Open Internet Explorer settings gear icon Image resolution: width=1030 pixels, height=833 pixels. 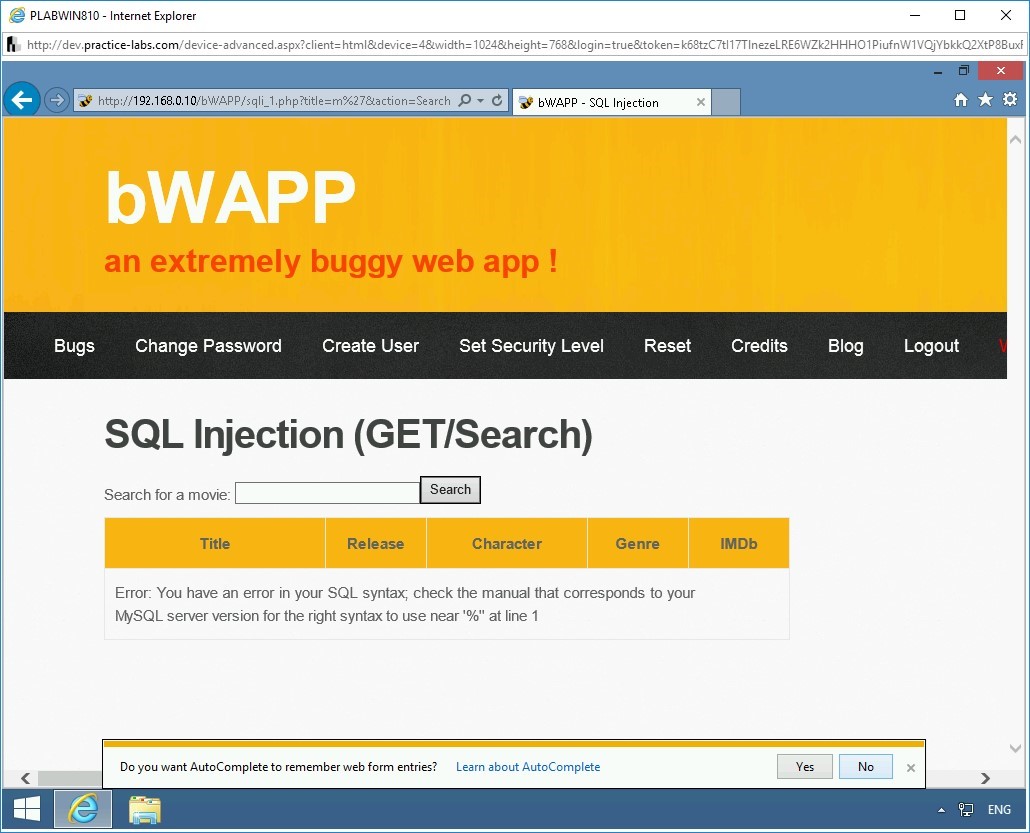[1010, 100]
